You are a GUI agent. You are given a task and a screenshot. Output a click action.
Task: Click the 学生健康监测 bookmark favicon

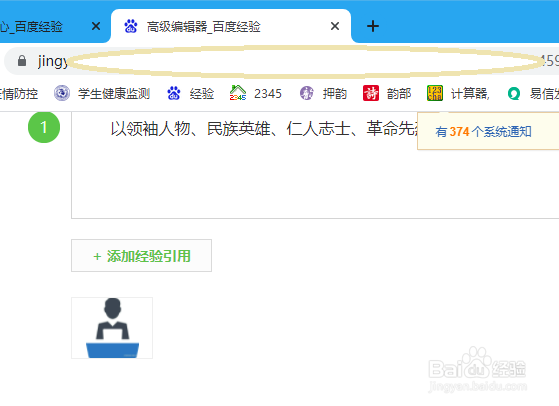(62, 93)
